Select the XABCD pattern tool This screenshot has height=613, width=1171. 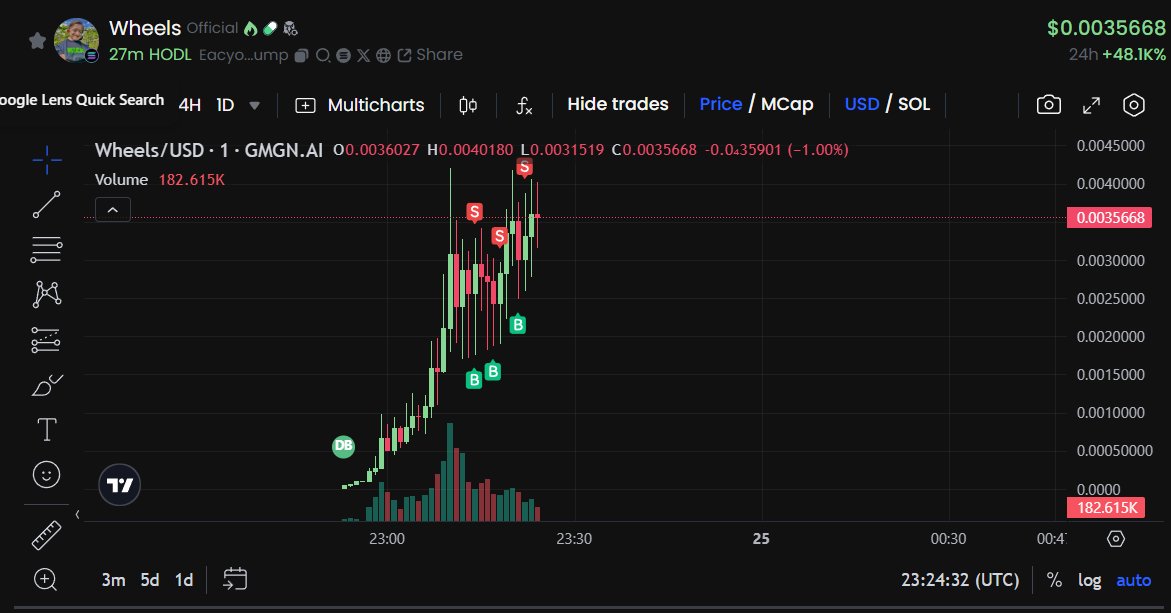[x=46, y=294]
